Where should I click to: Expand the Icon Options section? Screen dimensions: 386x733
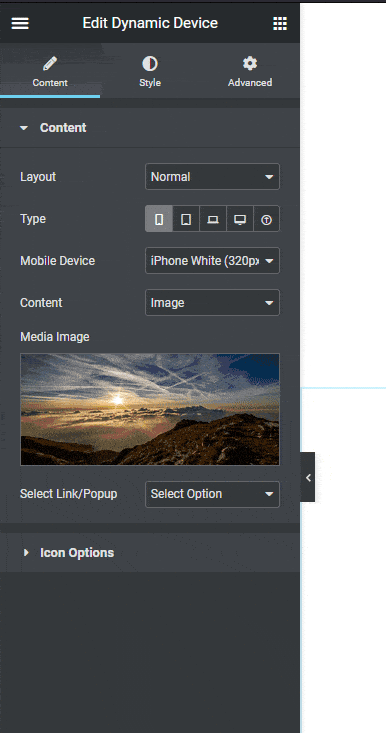(x=150, y=553)
